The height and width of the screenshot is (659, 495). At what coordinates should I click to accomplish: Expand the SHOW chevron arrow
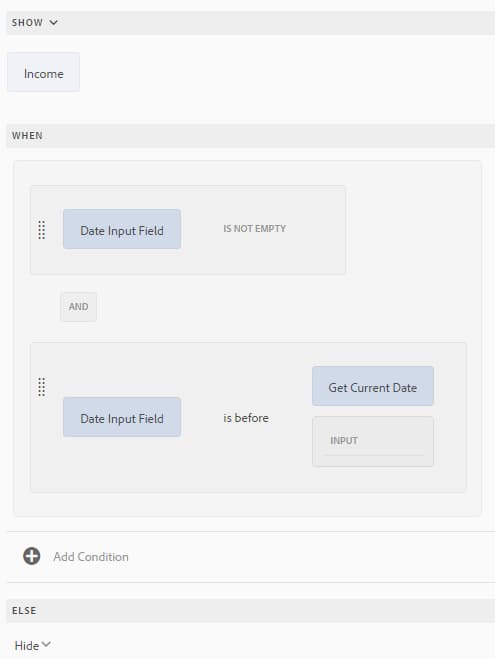pyautogui.click(x=53, y=22)
